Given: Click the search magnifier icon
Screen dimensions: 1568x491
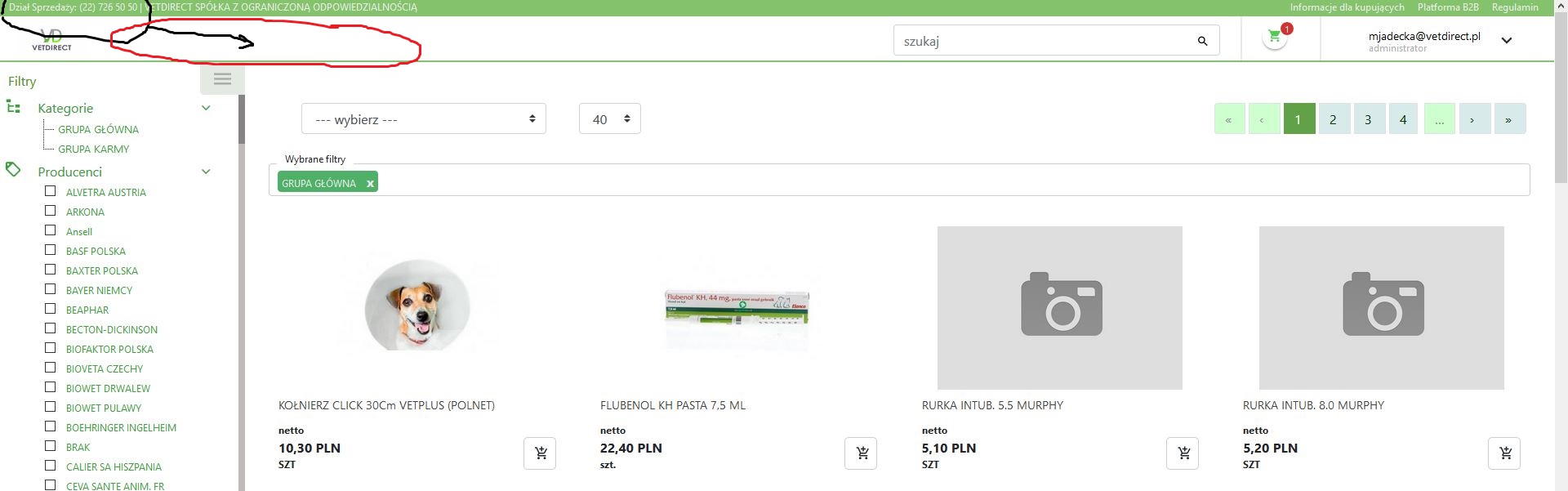Looking at the screenshot, I should pyautogui.click(x=1202, y=41).
